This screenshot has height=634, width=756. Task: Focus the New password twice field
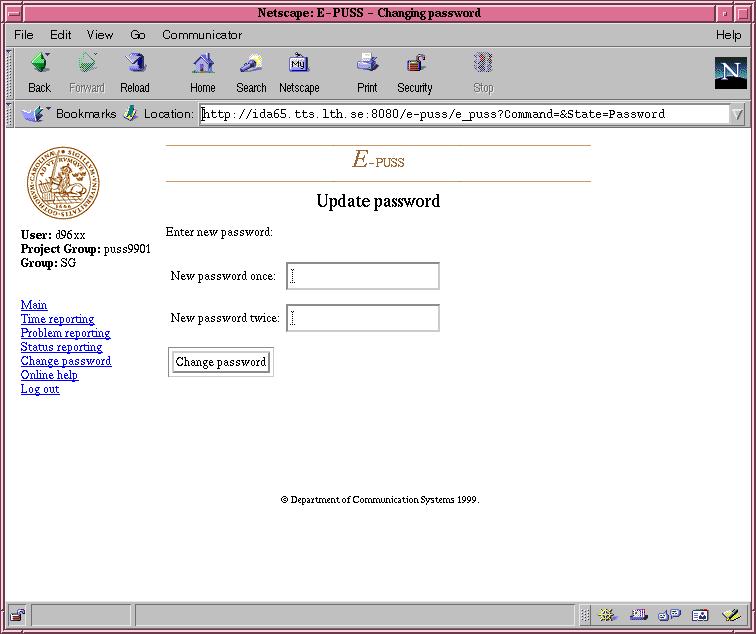click(x=363, y=318)
